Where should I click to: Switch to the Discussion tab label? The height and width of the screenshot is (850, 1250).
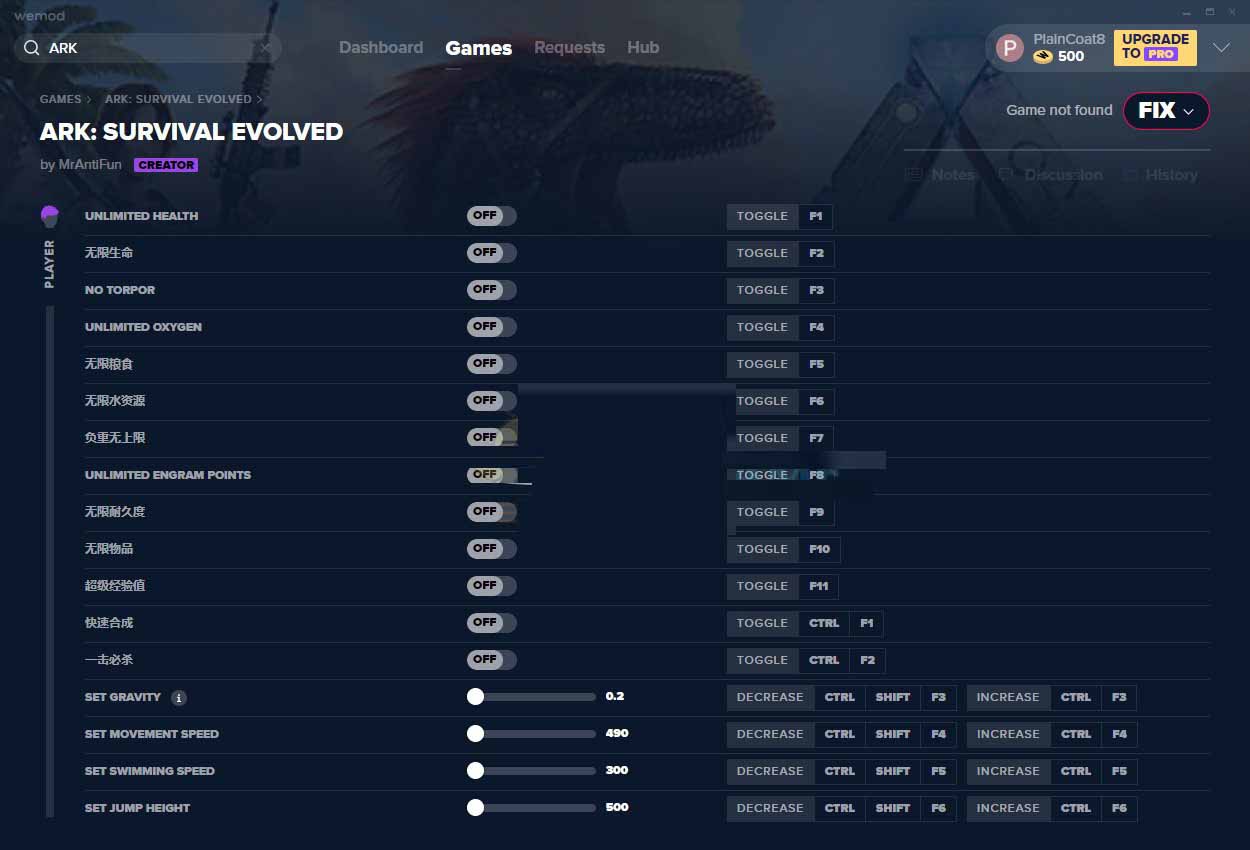click(x=1063, y=174)
